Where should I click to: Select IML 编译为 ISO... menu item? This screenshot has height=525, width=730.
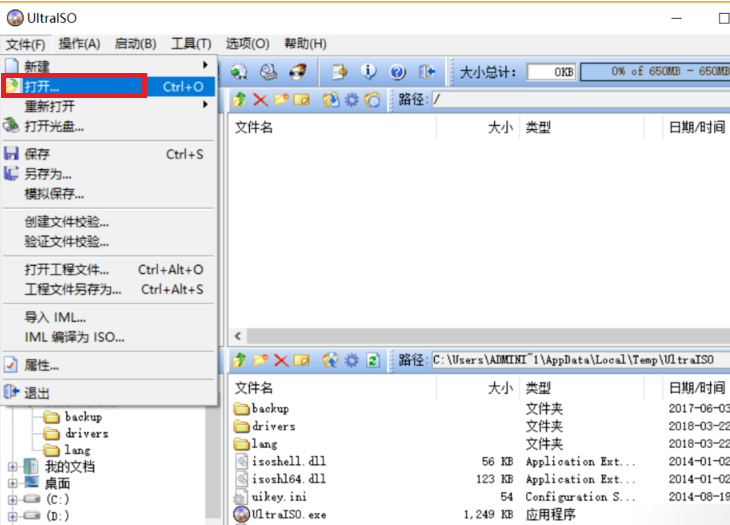(108, 337)
